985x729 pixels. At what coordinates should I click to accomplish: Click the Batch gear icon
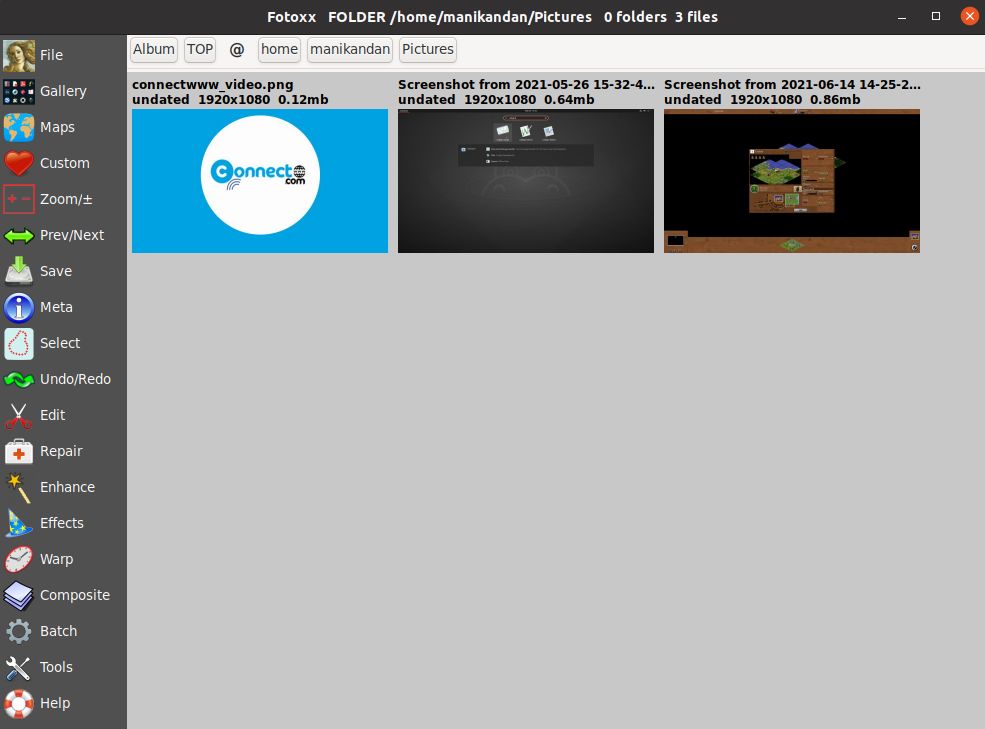(x=19, y=632)
